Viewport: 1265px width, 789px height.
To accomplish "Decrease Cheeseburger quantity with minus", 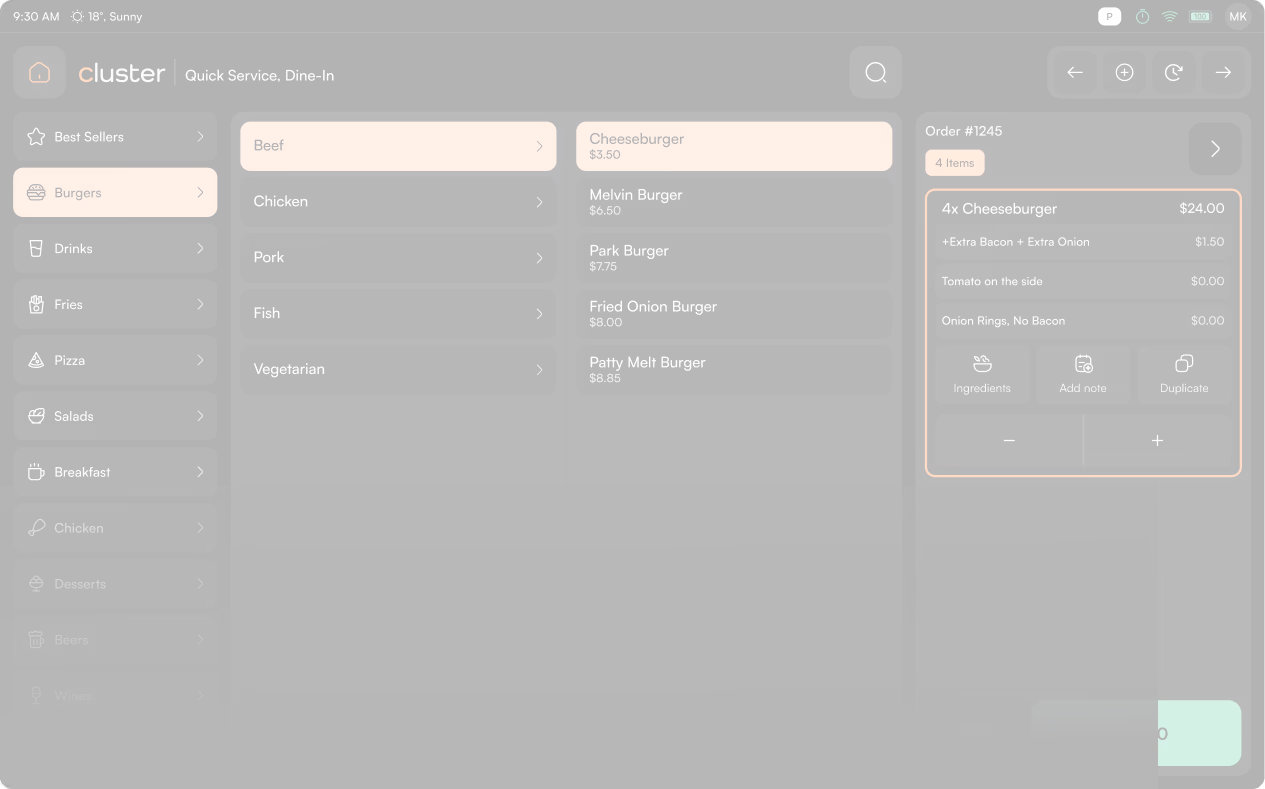I will coord(1009,440).
